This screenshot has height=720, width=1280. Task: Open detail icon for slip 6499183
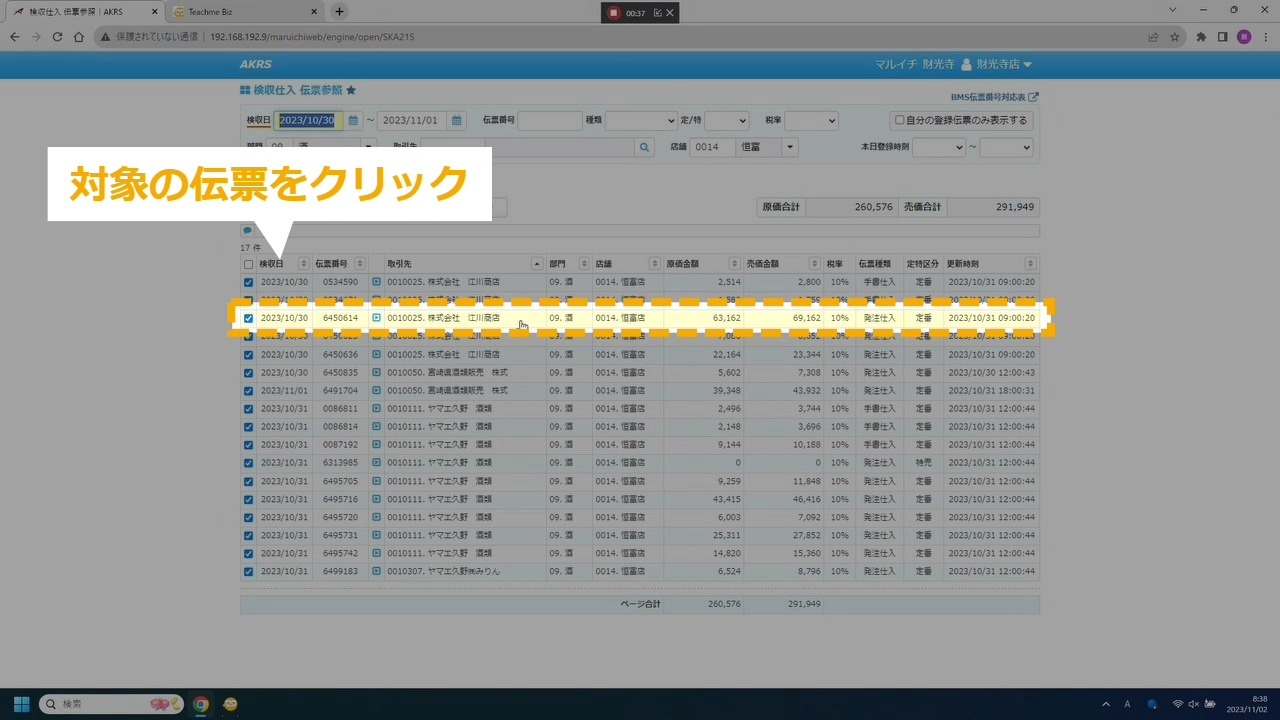pyautogui.click(x=377, y=571)
